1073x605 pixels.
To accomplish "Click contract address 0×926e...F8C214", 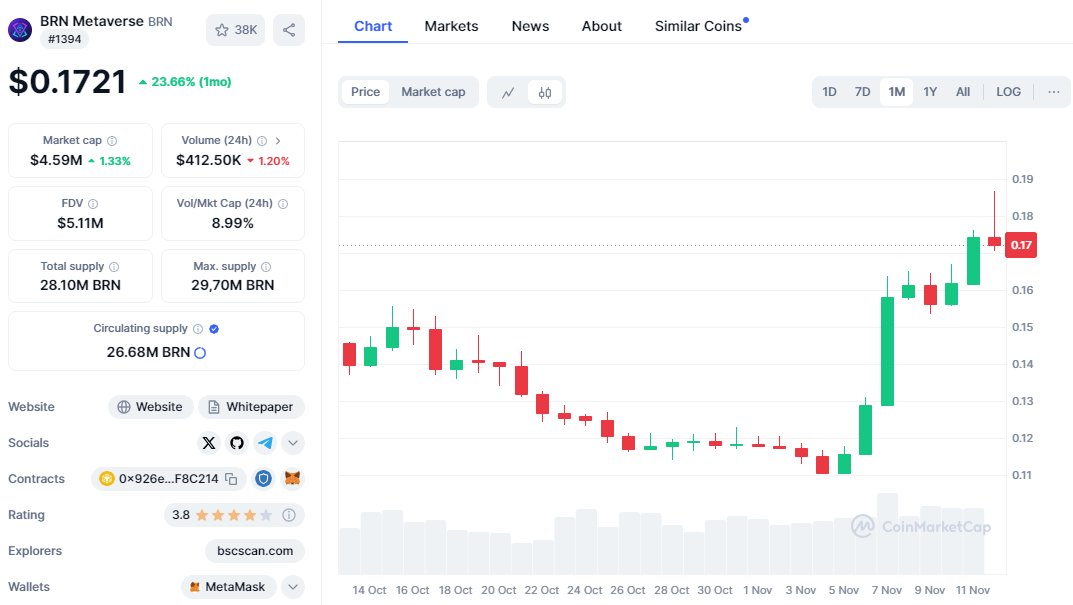I will [168, 479].
